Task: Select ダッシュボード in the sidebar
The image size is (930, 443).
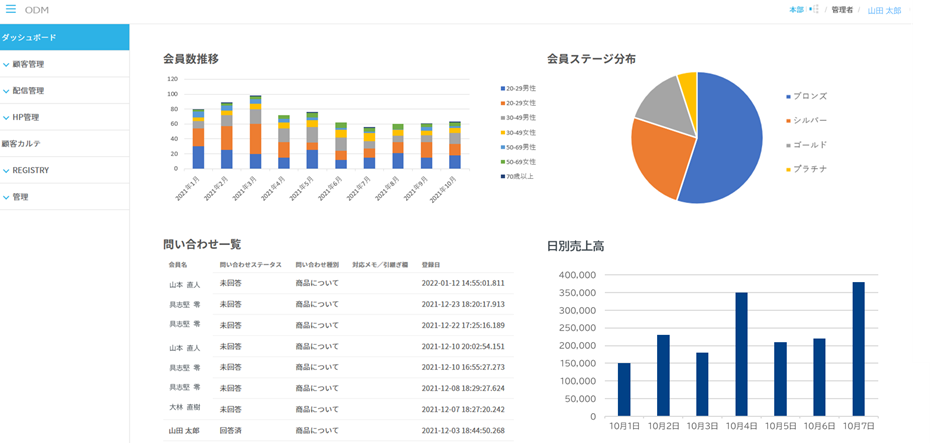Action: 65,37
